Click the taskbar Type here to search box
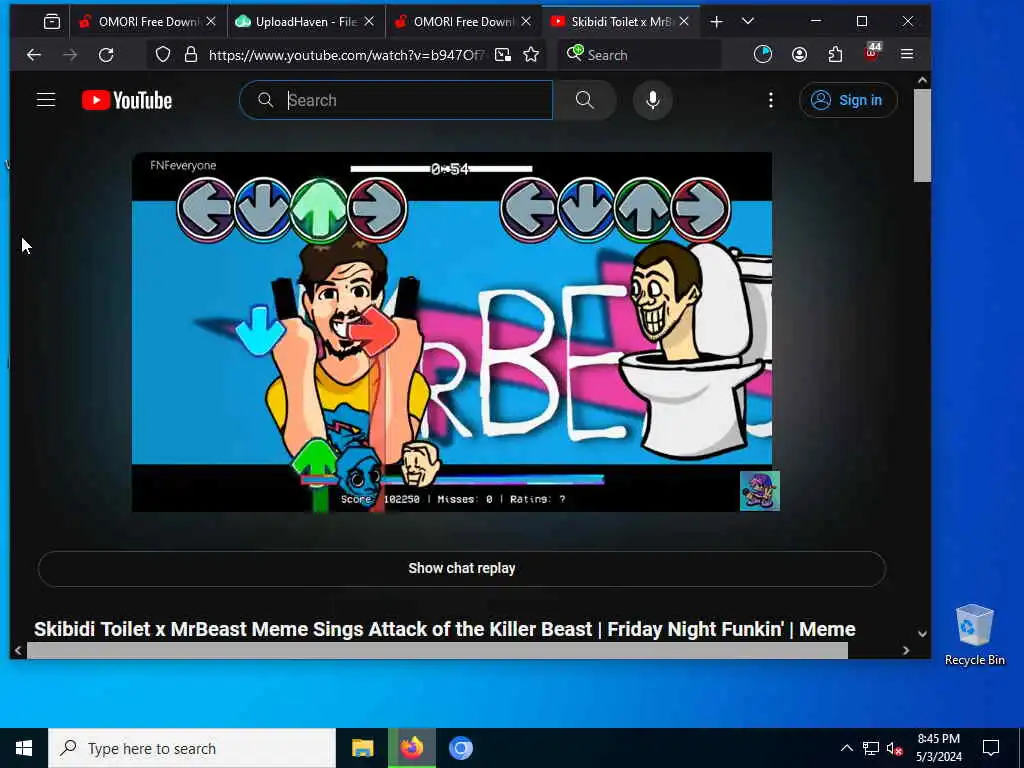Image resolution: width=1024 pixels, height=768 pixels. click(192, 748)
